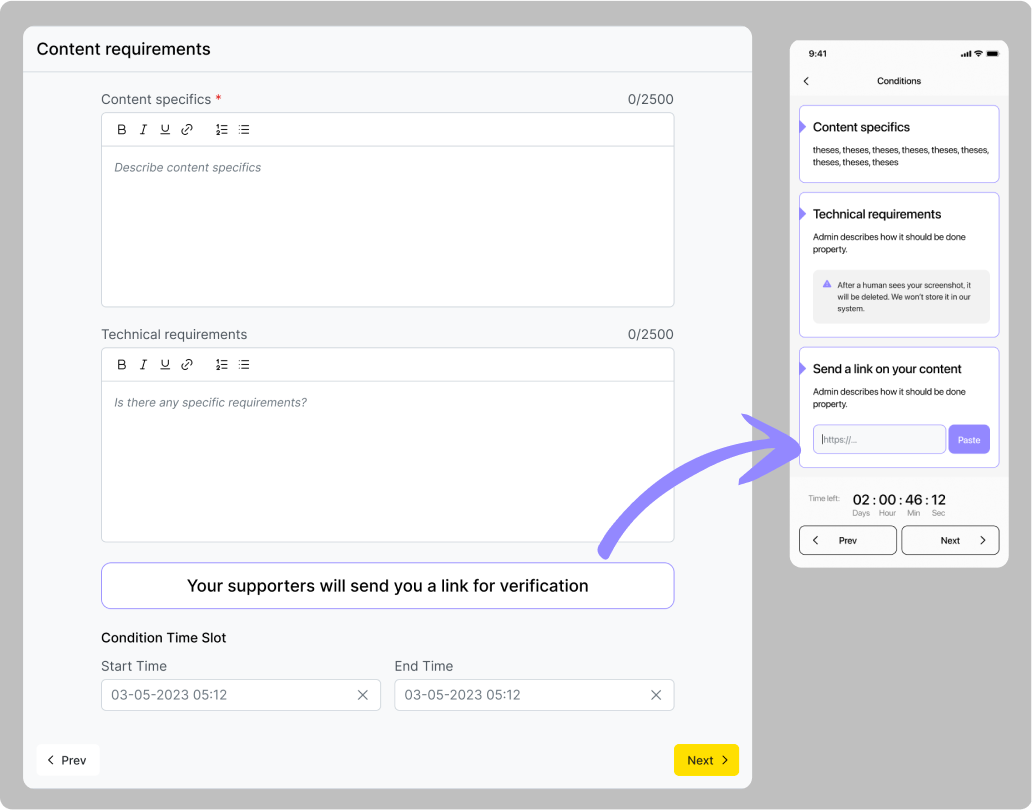
Task: Tap back arrow in Conditions header
Action: tap(807, 81)
